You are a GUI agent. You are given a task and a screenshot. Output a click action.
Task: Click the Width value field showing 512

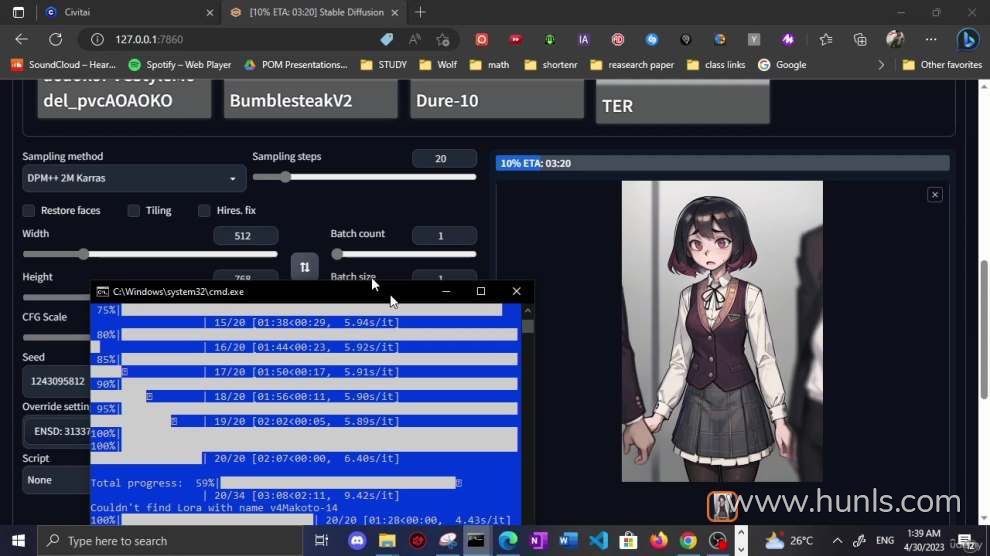(245, 236)
